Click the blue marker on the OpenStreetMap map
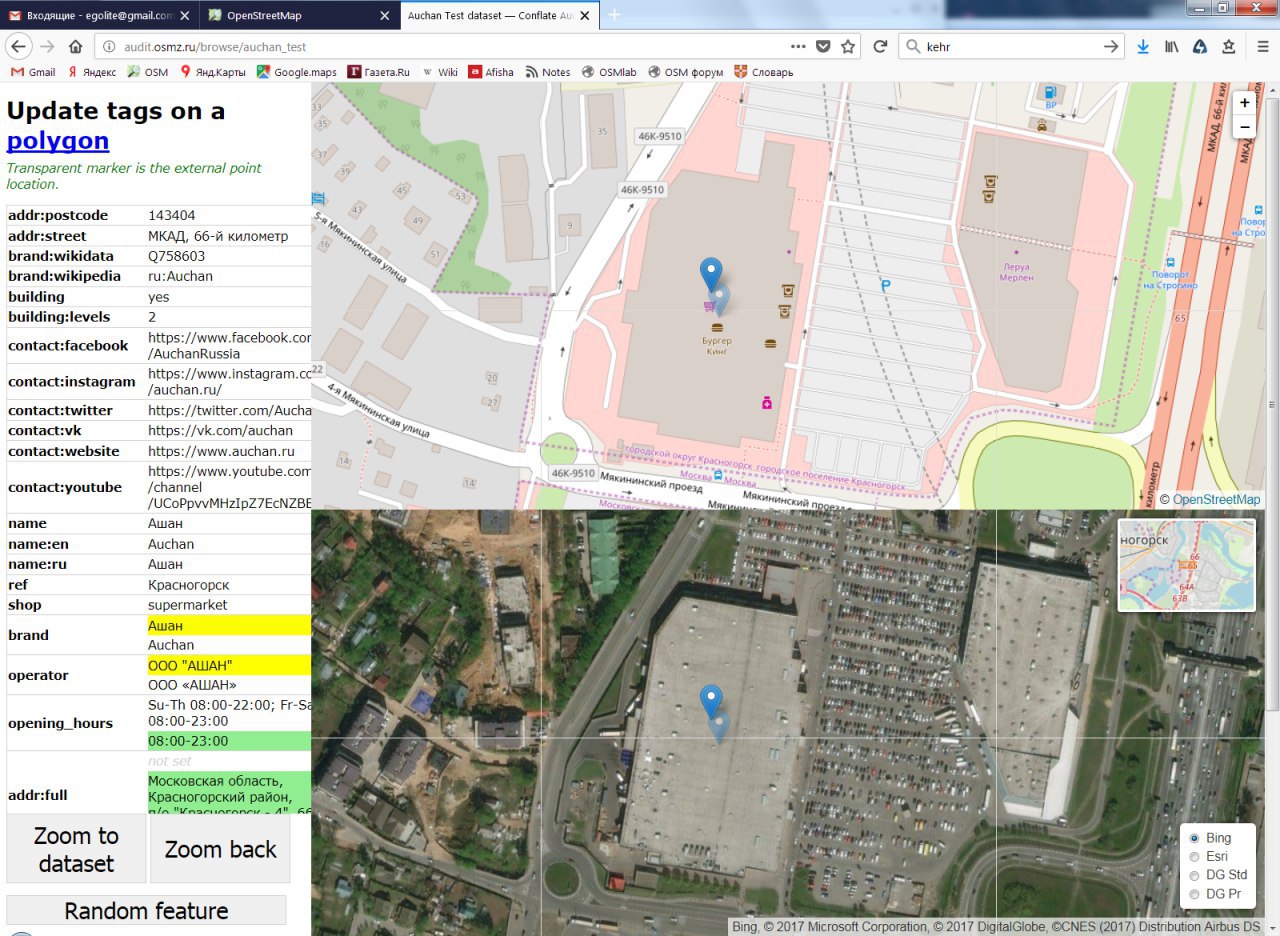This screenshot has height=936, width=1280. click(x=711, y=276)
